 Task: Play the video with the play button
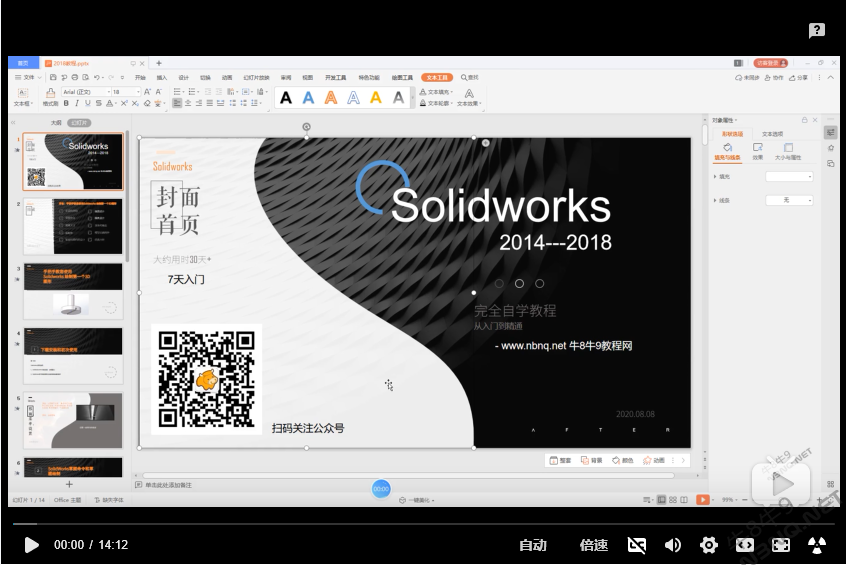[x=31, y=545]
